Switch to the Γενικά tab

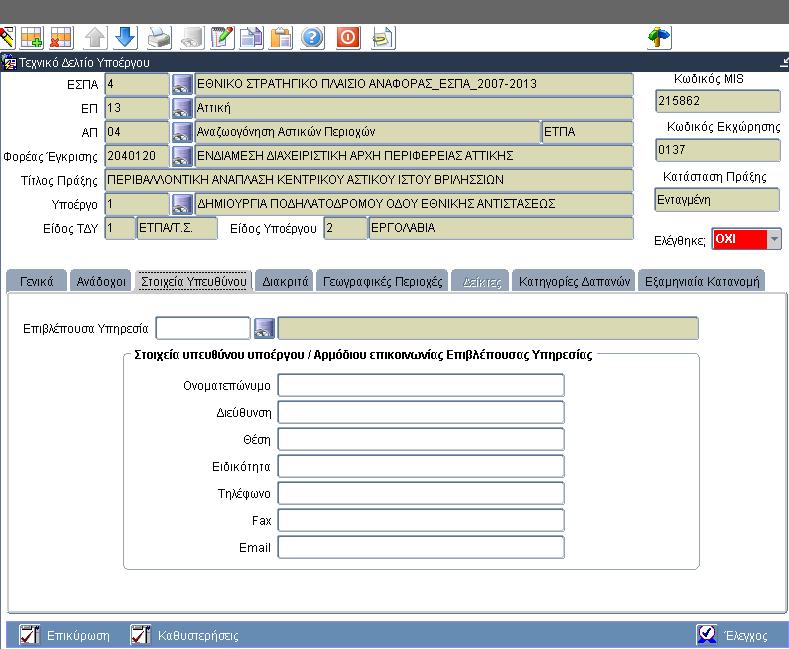[x=36, y=281]
